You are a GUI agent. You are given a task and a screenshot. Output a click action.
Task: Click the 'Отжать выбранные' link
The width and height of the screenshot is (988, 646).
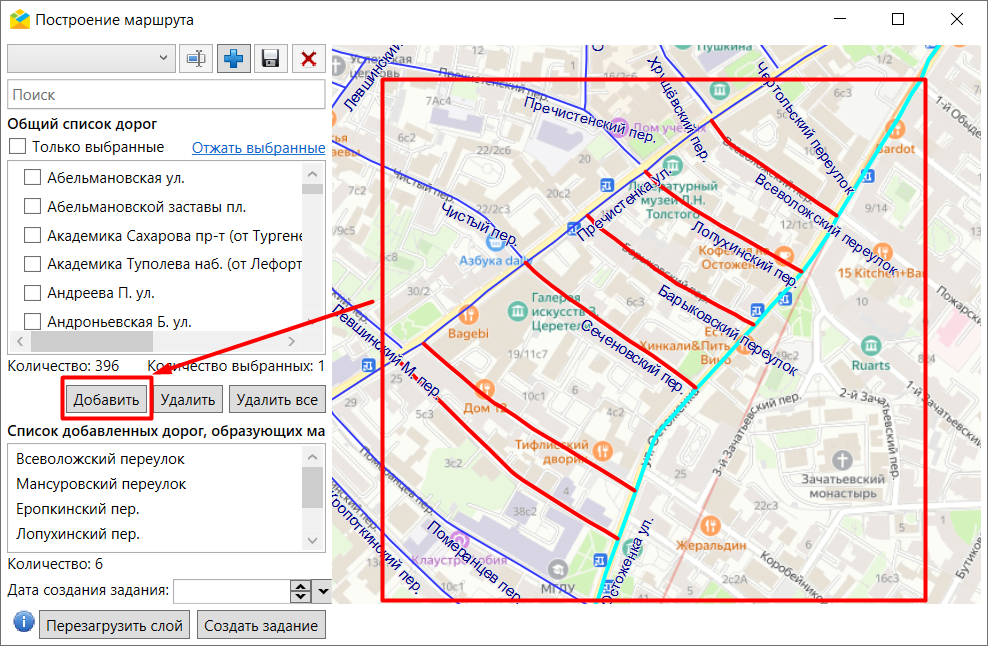tap(258, 148)
